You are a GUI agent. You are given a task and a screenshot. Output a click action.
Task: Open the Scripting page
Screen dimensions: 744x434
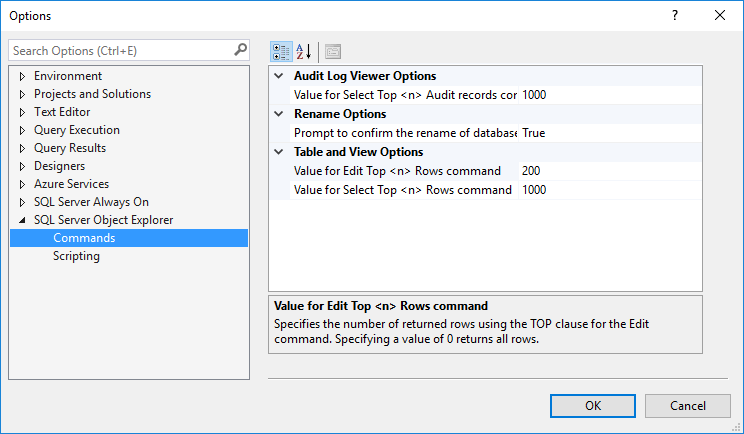[x=76, y=256]
